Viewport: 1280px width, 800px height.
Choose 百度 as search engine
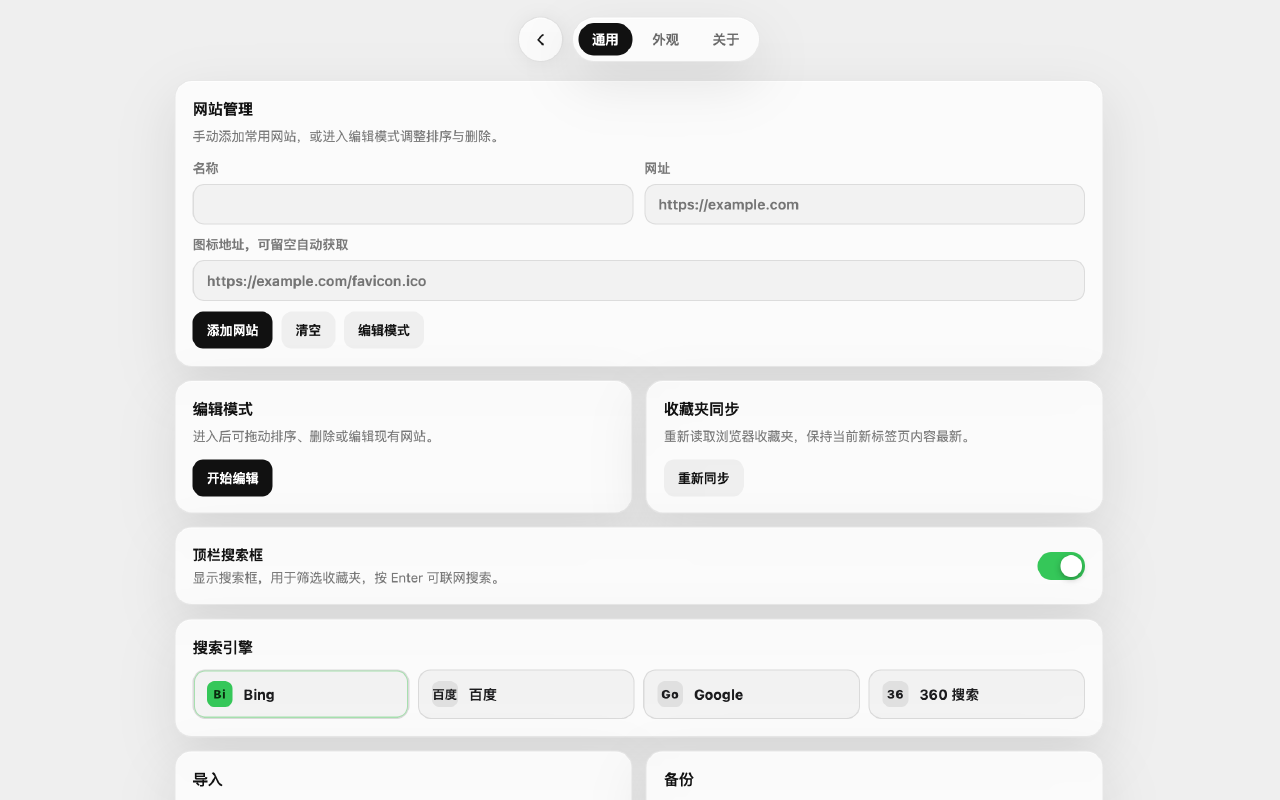point(526,694)
